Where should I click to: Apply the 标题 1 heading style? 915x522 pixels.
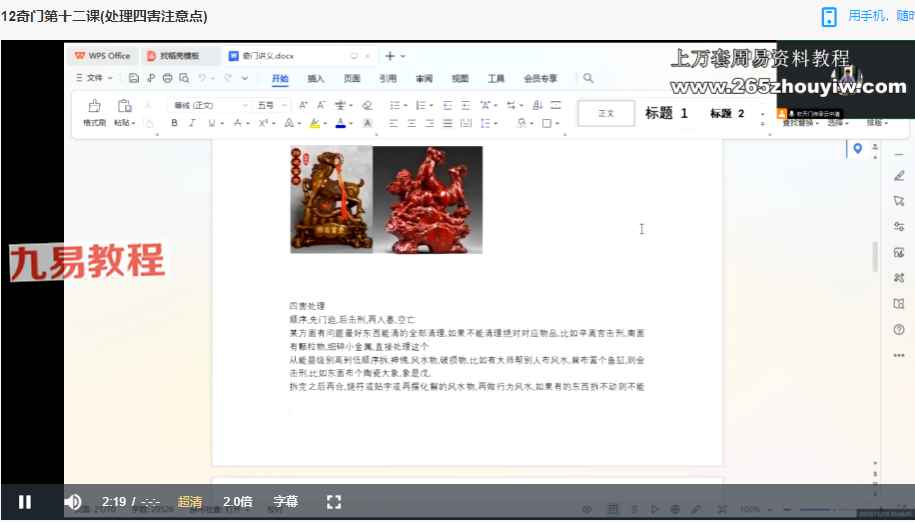click(x=666, y=113)
